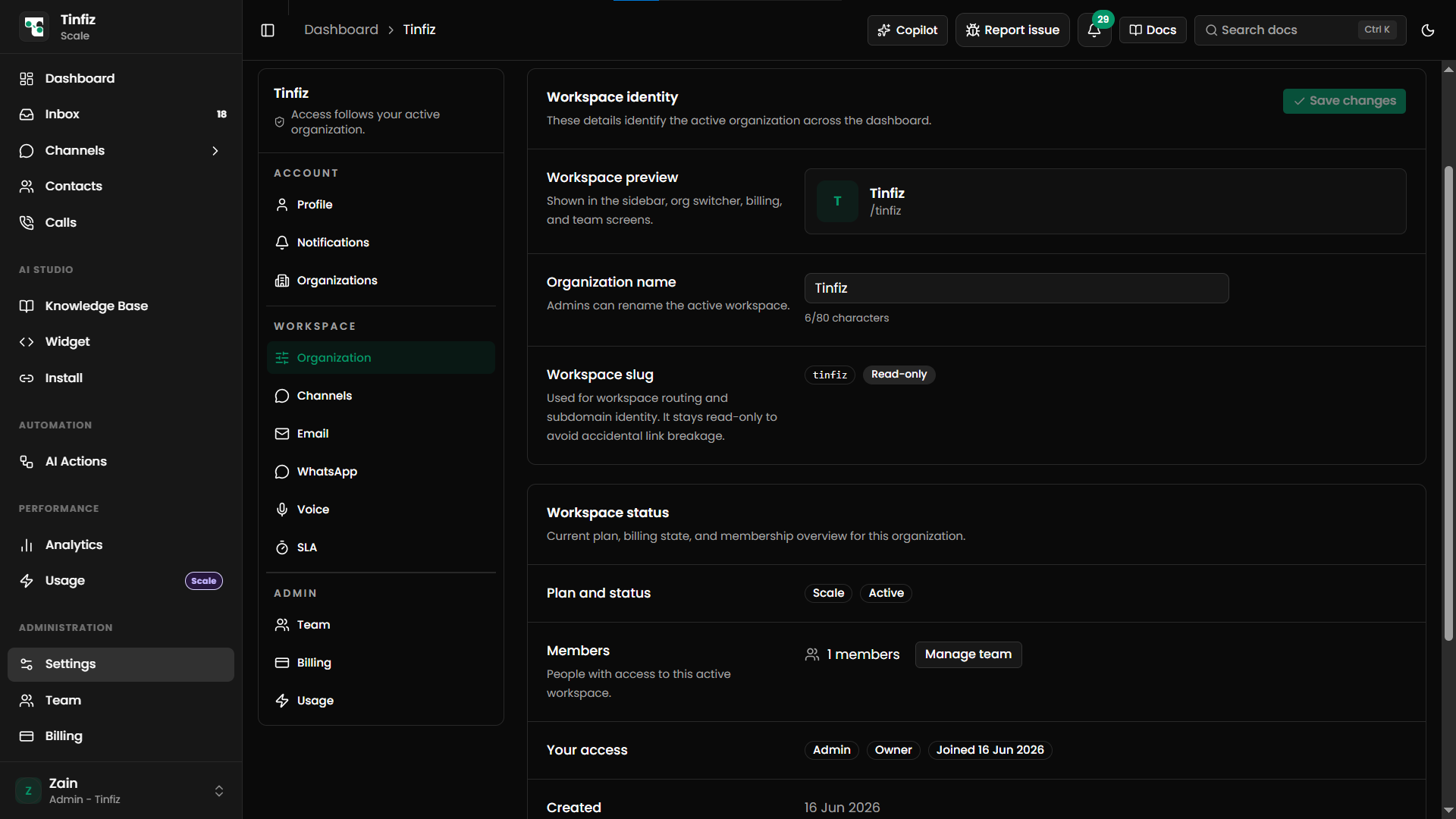Open the Docs button
The width and height of the screenshot is (1456, 819).
[x=1153, y=30]
